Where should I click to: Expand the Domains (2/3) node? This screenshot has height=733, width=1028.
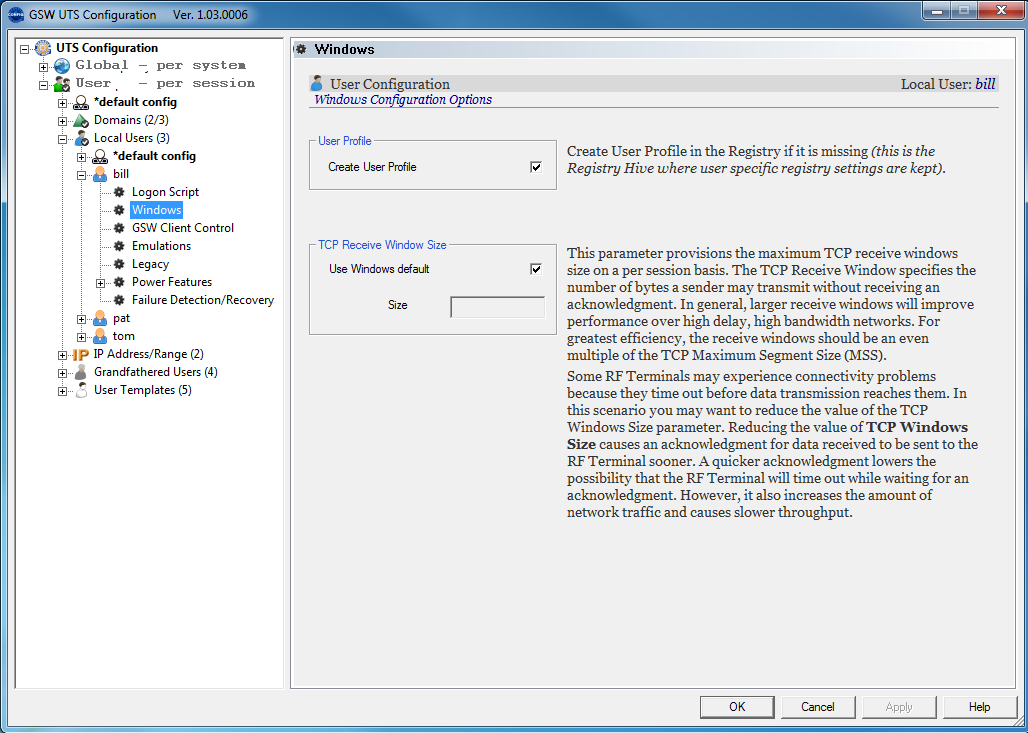tap(63, 121)
